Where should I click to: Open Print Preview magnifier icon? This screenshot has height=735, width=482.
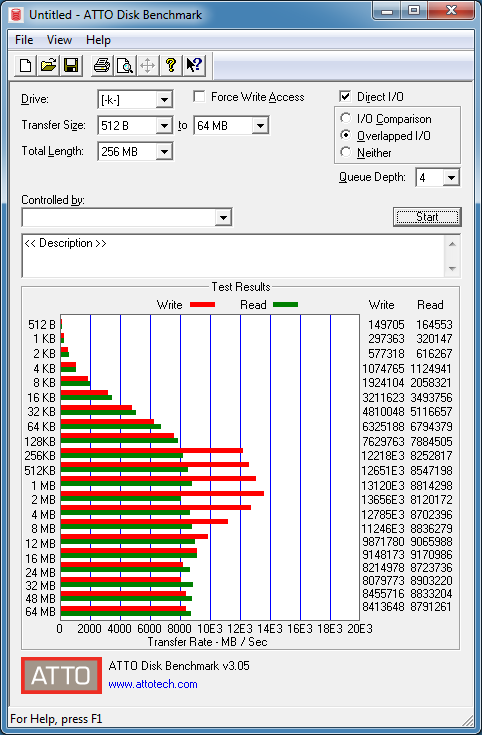[x=125, y=65]
